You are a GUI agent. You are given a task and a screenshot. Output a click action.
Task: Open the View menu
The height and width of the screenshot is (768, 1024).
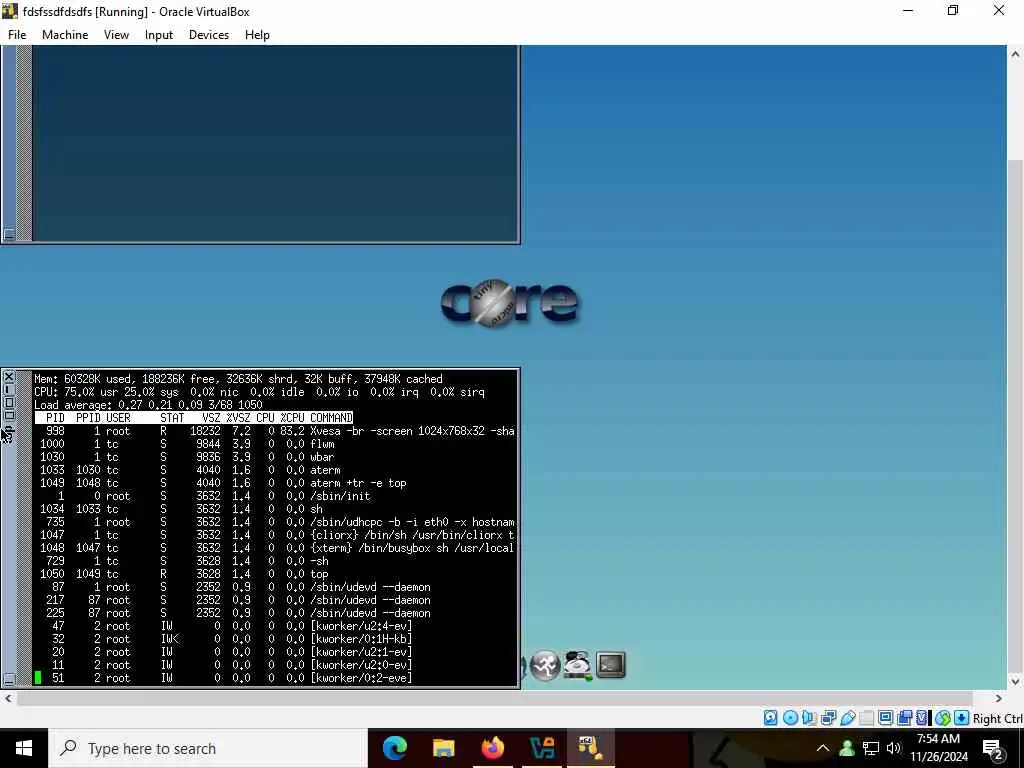pyautogui.click(x=116, y=35)
